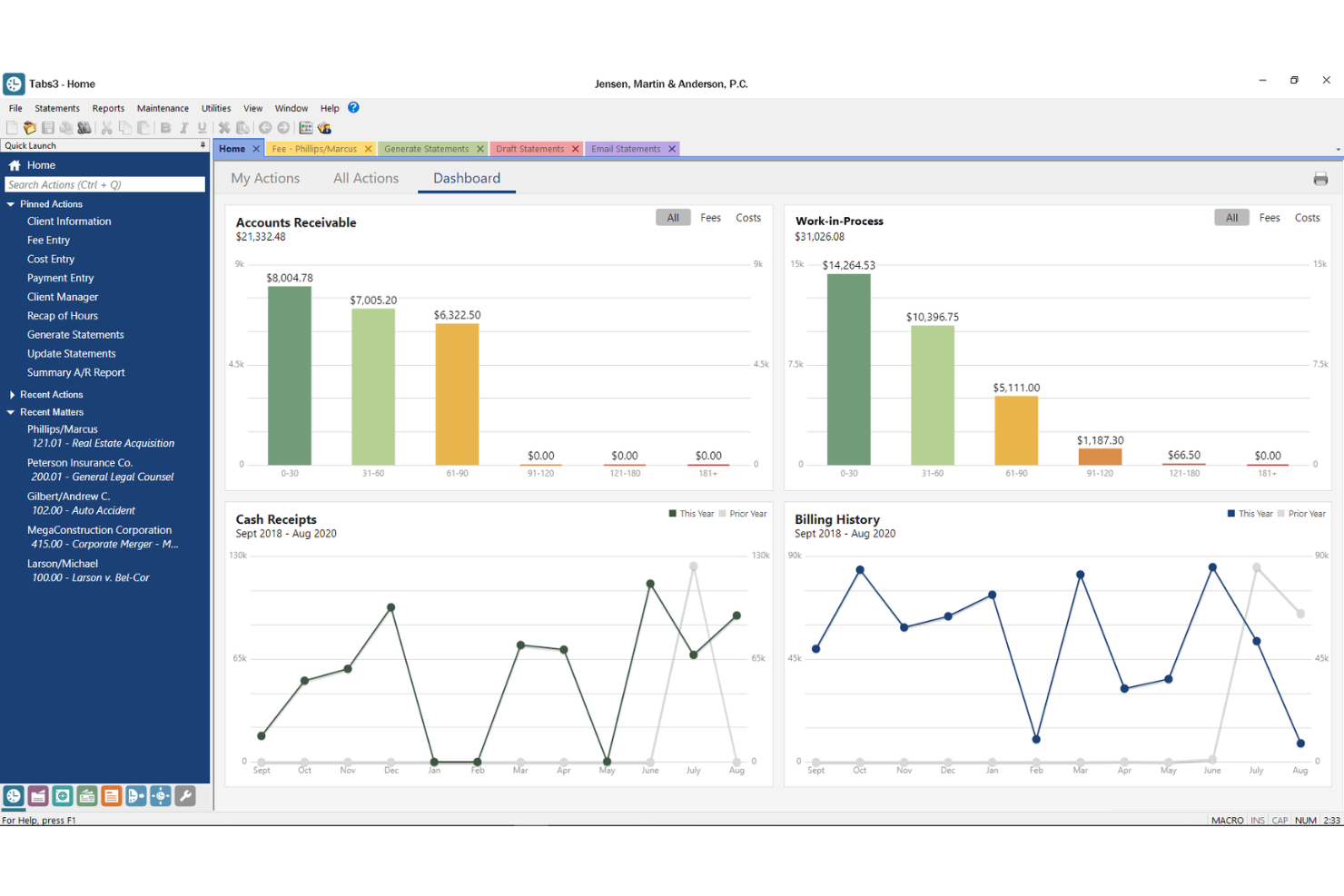Click the Back arrow toolbar icon
The image size is (1344, 896).
265,128
